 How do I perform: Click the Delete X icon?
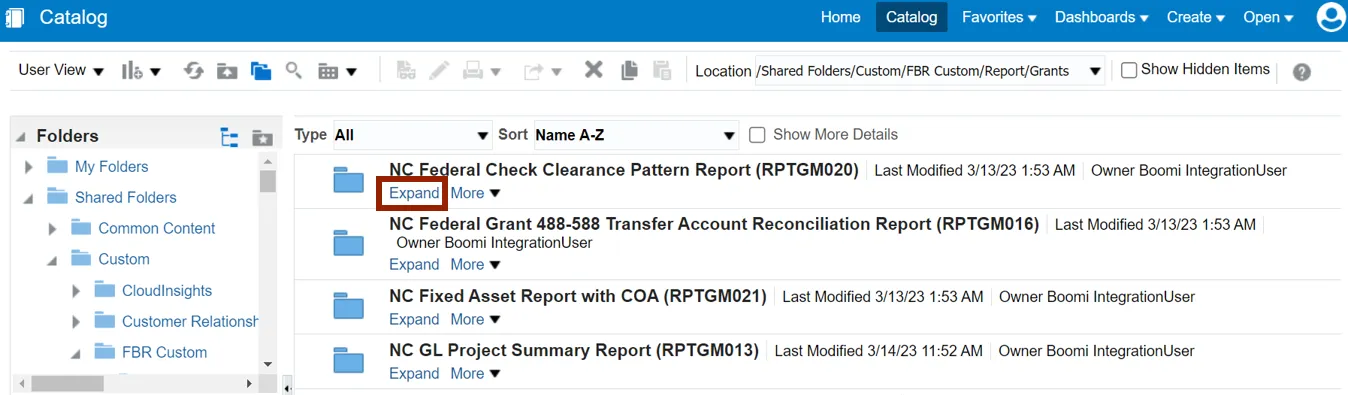[x=594, y=70]
